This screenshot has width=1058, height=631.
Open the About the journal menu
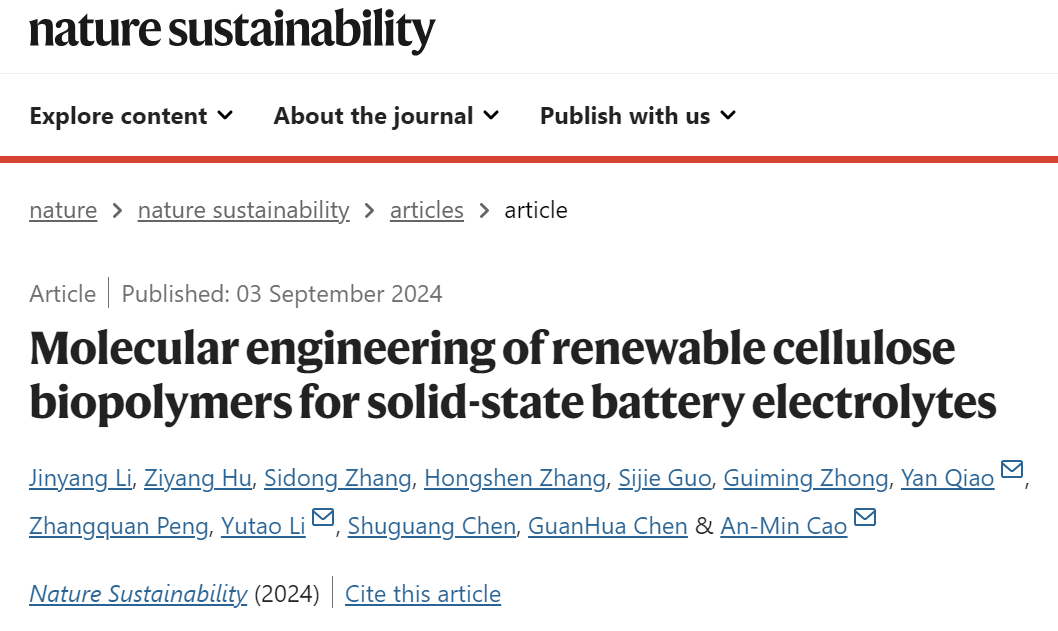coord(387,116)
